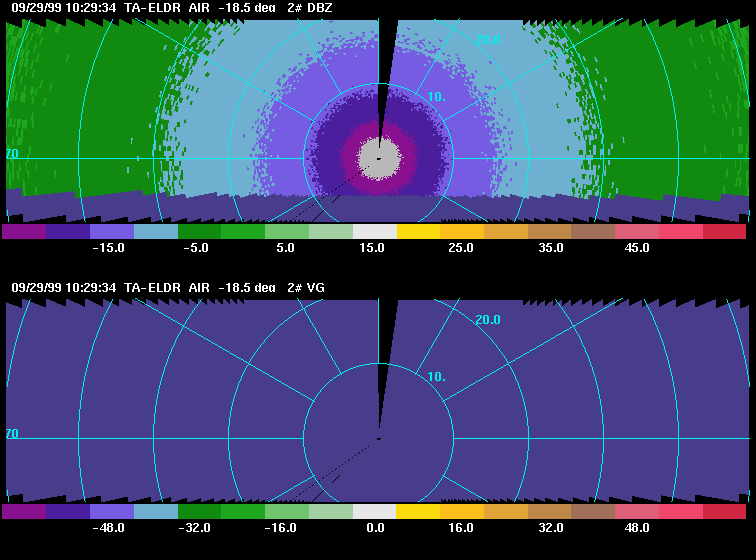756x560 pixels.
Task: Click the 48.0 label under VG color bar
Action: point(637,528)
